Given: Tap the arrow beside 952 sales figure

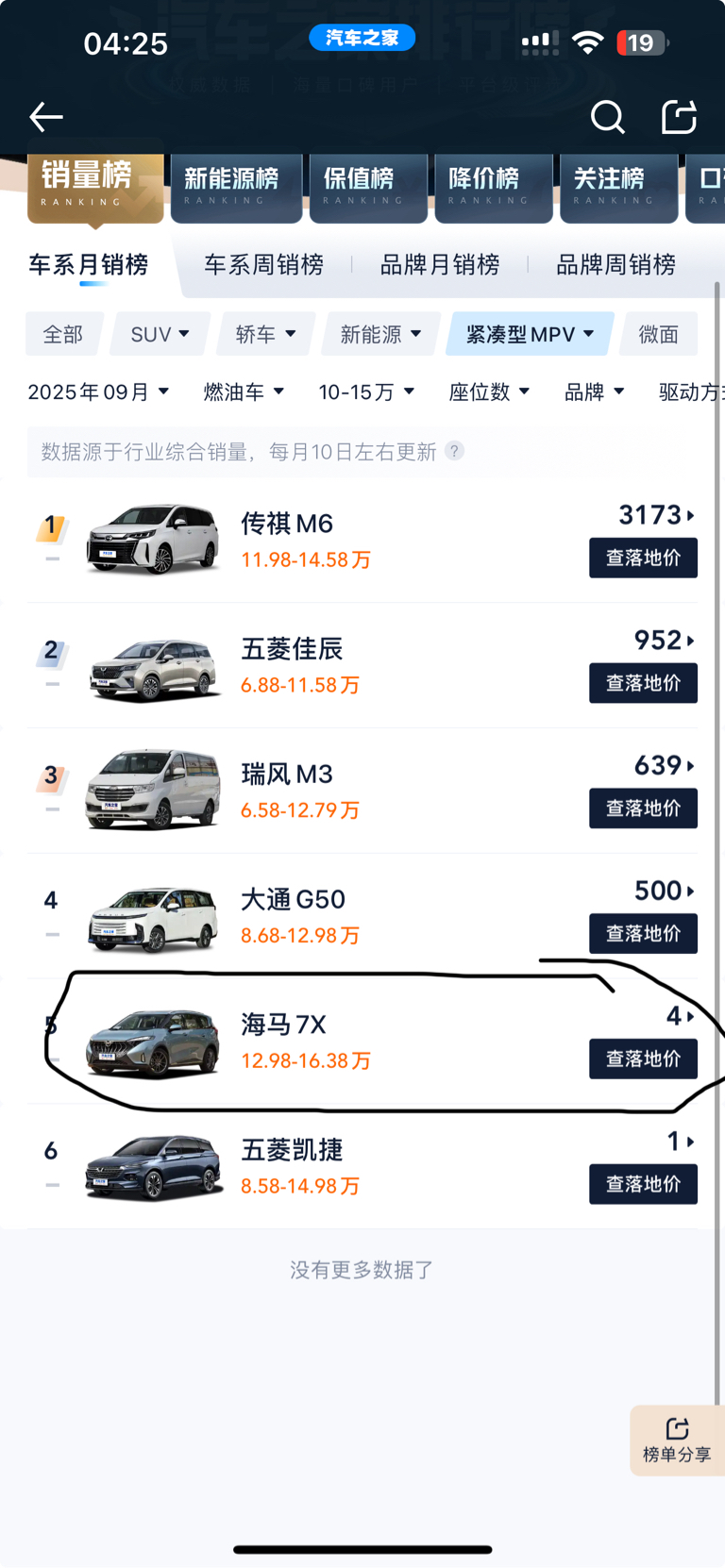Looking at the screenshot, I should (691, 641).
